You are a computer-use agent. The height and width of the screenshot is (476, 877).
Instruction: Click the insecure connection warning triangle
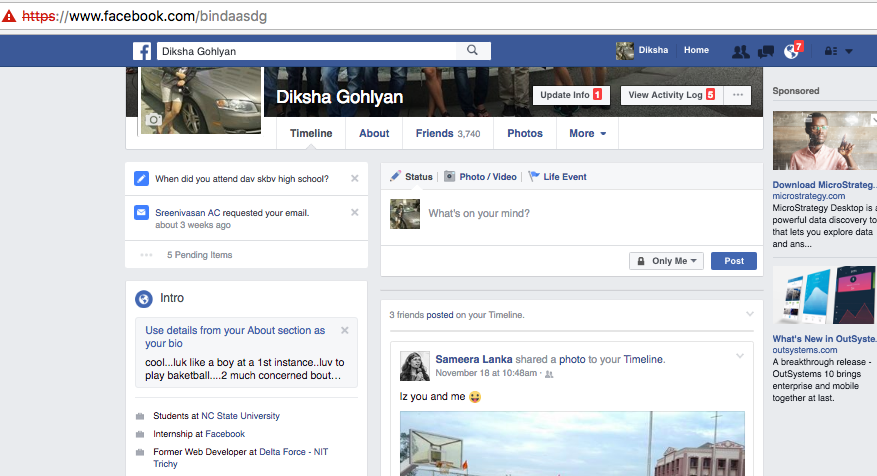click(x=9, y=16)
